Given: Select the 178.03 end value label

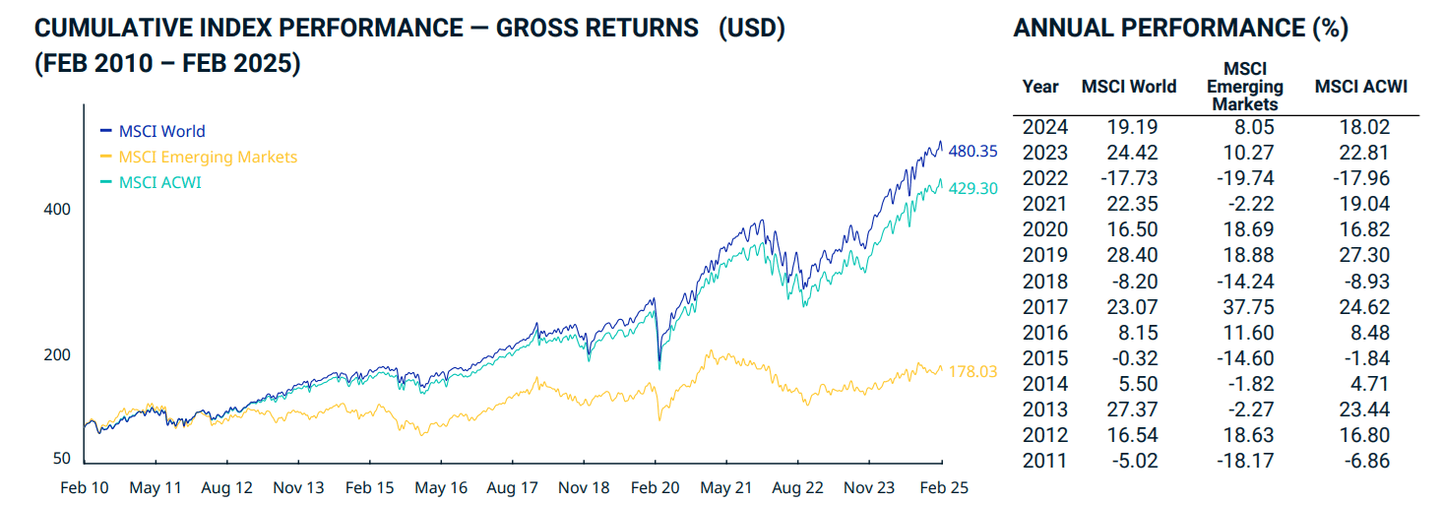Looking at the screenshot, I should (973, 371).
